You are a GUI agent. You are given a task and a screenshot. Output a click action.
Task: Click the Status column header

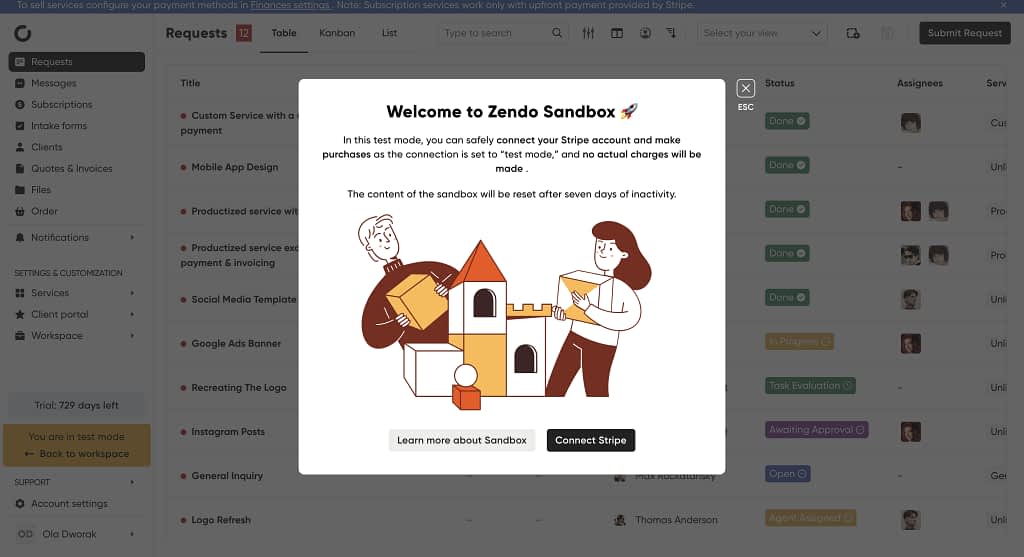(x=780, y=83)
